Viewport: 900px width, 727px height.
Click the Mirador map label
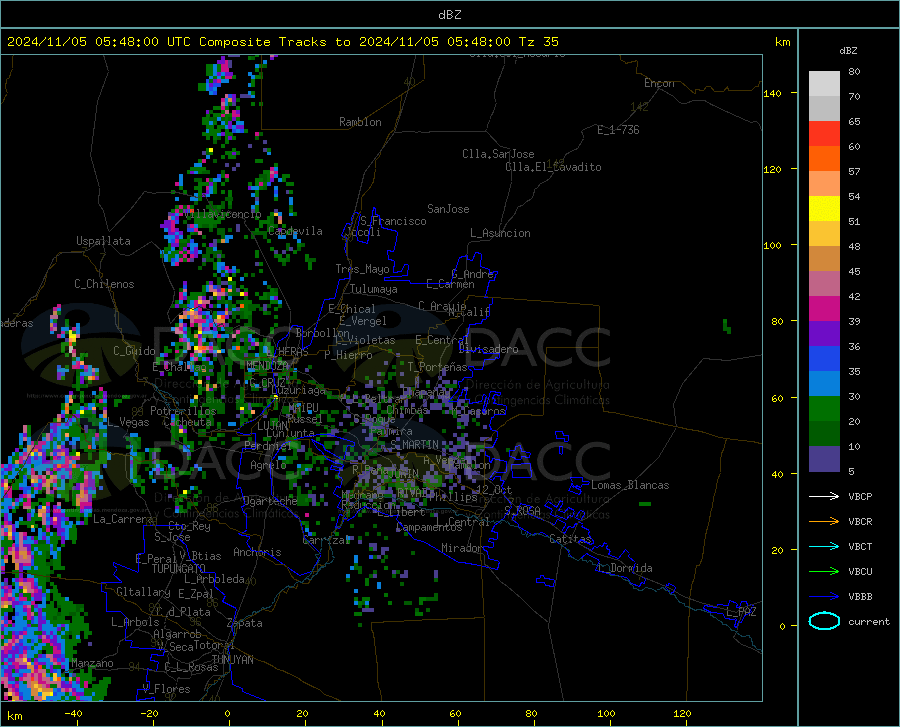(462, 549)
